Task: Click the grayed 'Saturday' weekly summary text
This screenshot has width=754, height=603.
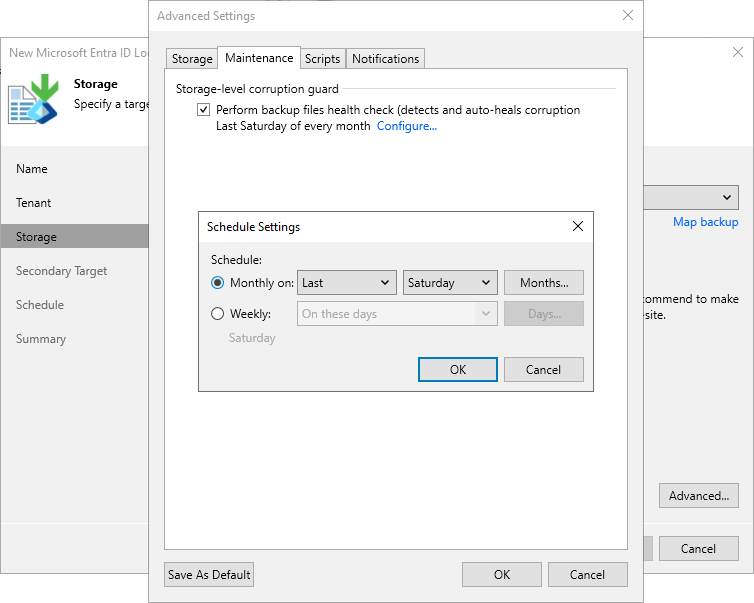Action: [252, 338]
